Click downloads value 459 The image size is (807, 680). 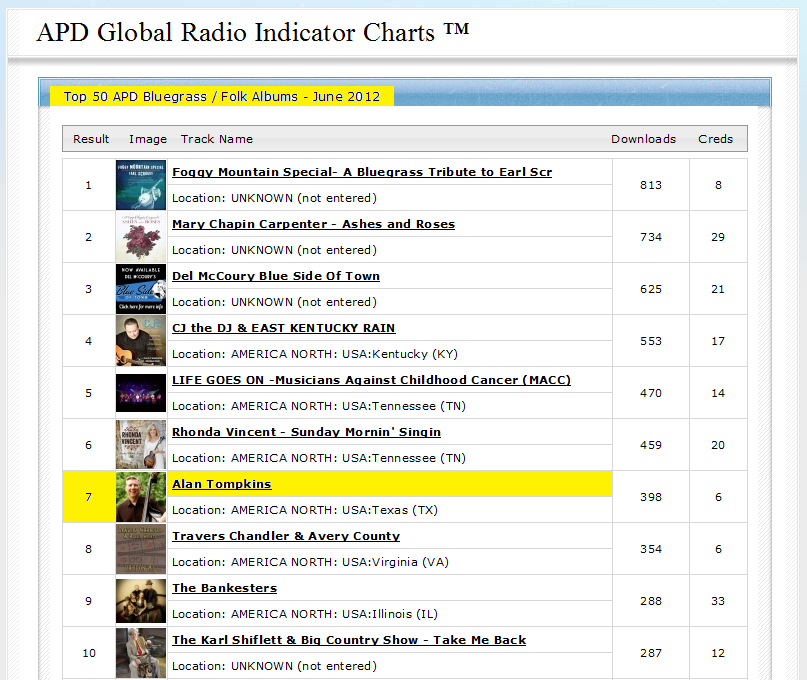click(x=651, y=445)
